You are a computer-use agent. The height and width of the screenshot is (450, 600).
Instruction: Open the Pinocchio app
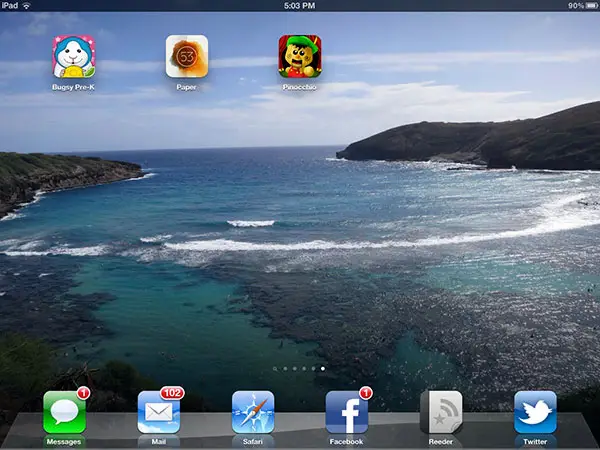(x=299, y=56)
